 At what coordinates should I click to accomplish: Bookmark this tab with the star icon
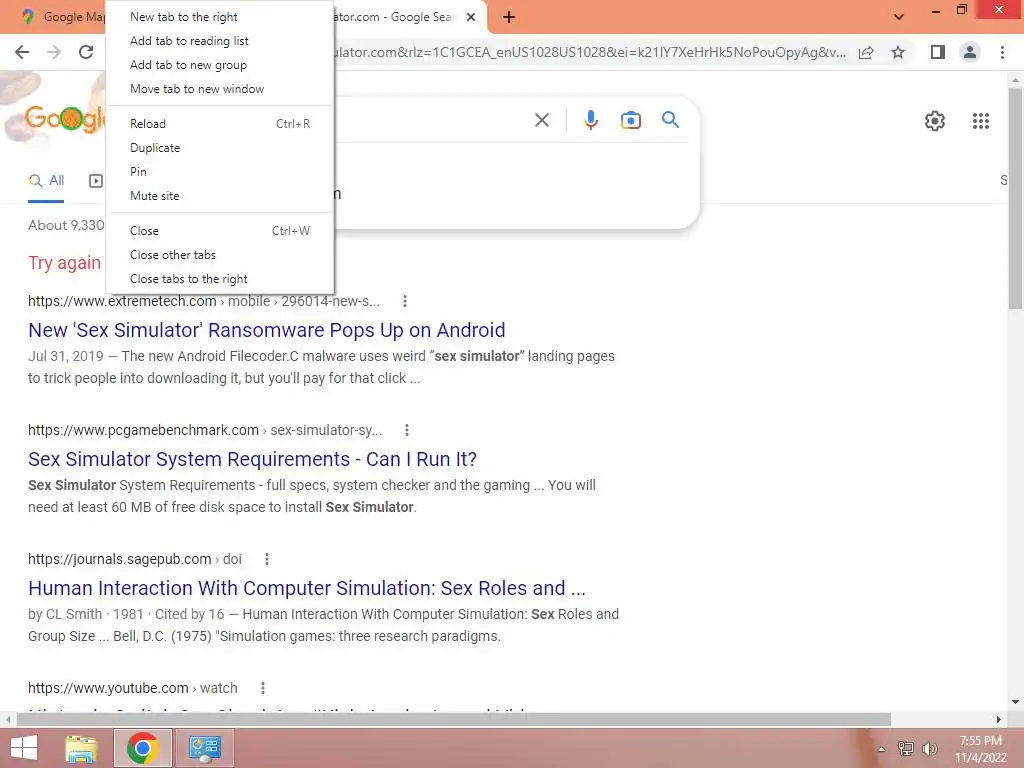pyautogui.click(x=898, y=52)
